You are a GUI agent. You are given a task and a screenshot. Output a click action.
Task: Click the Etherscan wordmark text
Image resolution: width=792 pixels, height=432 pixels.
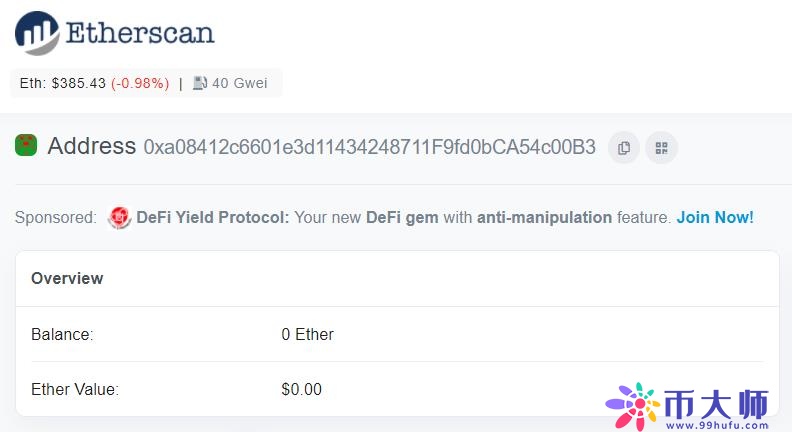[140, 33]
